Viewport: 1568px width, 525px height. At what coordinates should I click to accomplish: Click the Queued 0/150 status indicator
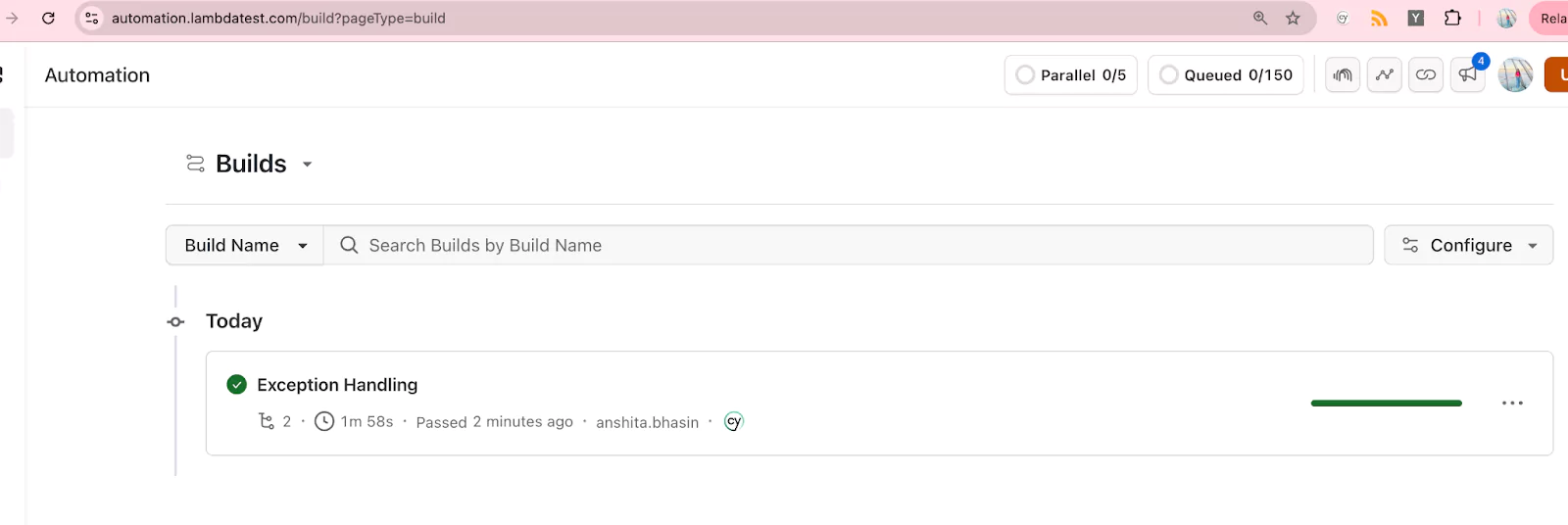click(1226, 75)
